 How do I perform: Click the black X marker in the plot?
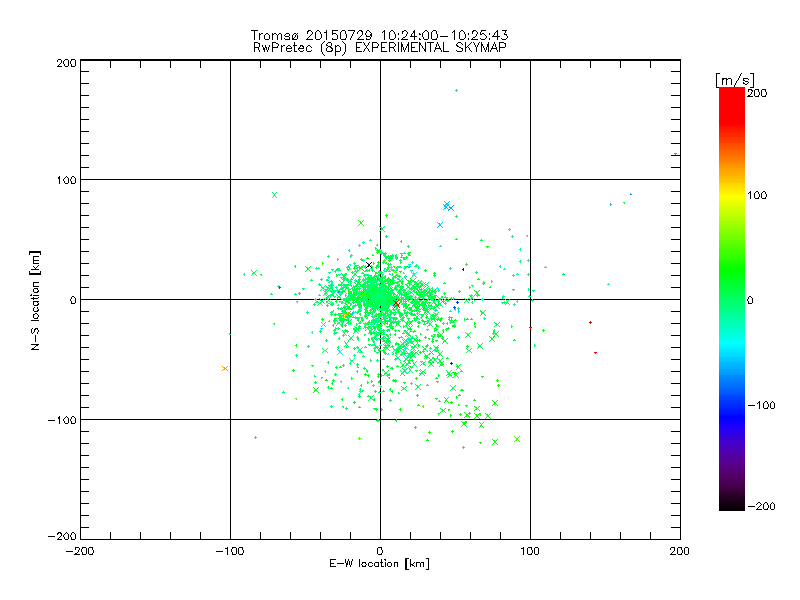369,265
